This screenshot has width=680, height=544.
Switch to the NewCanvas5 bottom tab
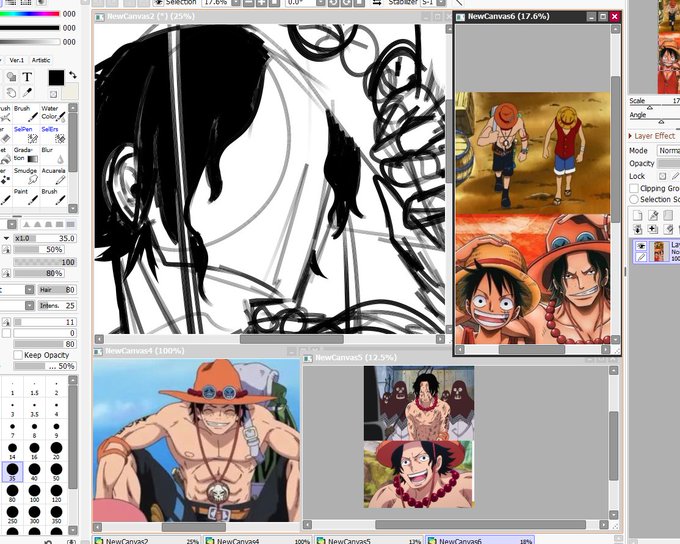(x=369, y=540)
